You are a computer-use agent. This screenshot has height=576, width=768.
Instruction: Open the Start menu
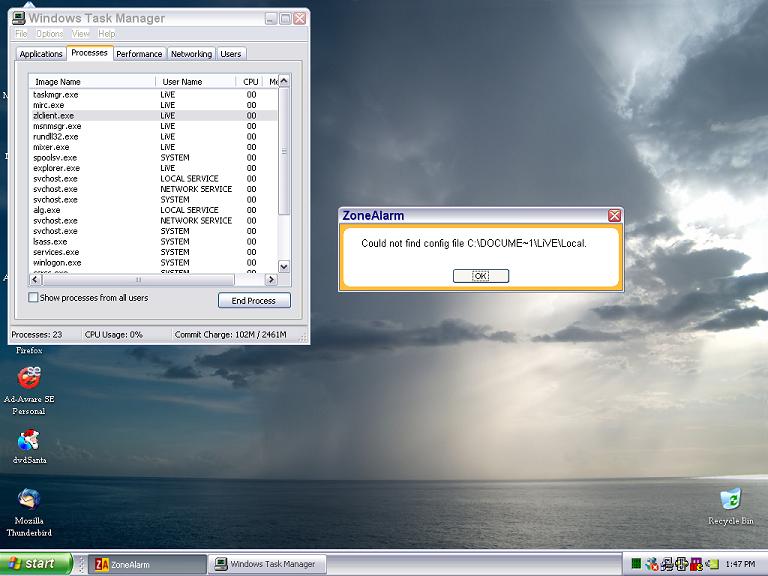(36, 564)
